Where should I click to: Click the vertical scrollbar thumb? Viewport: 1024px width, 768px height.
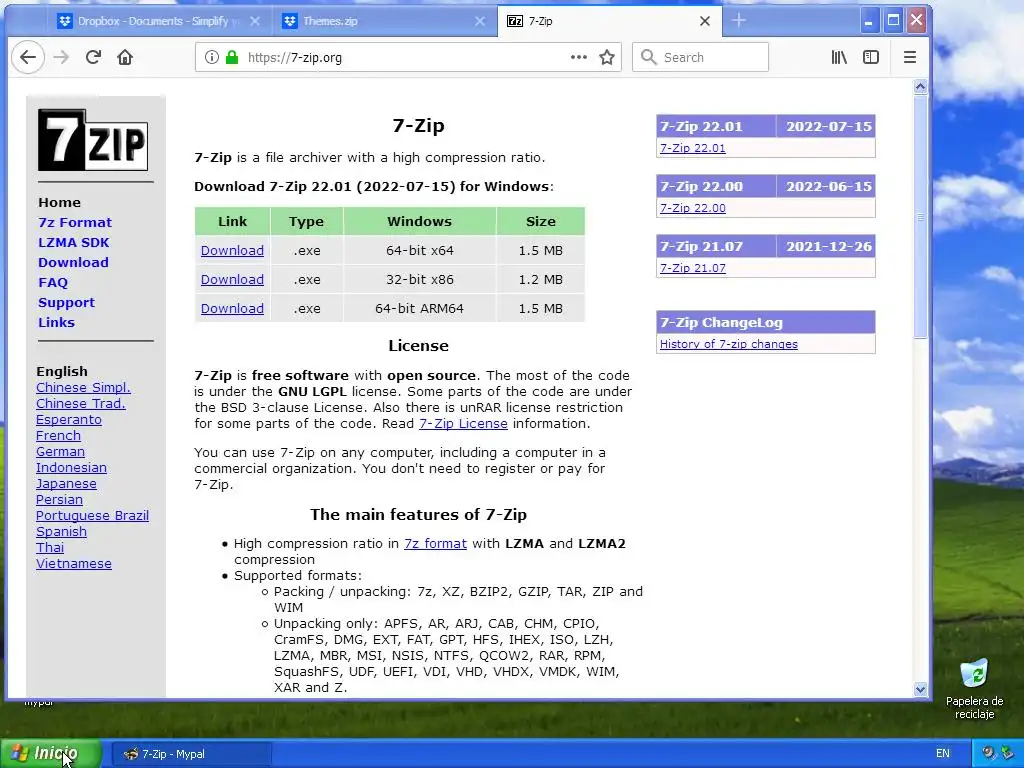[x=921, y=217]
